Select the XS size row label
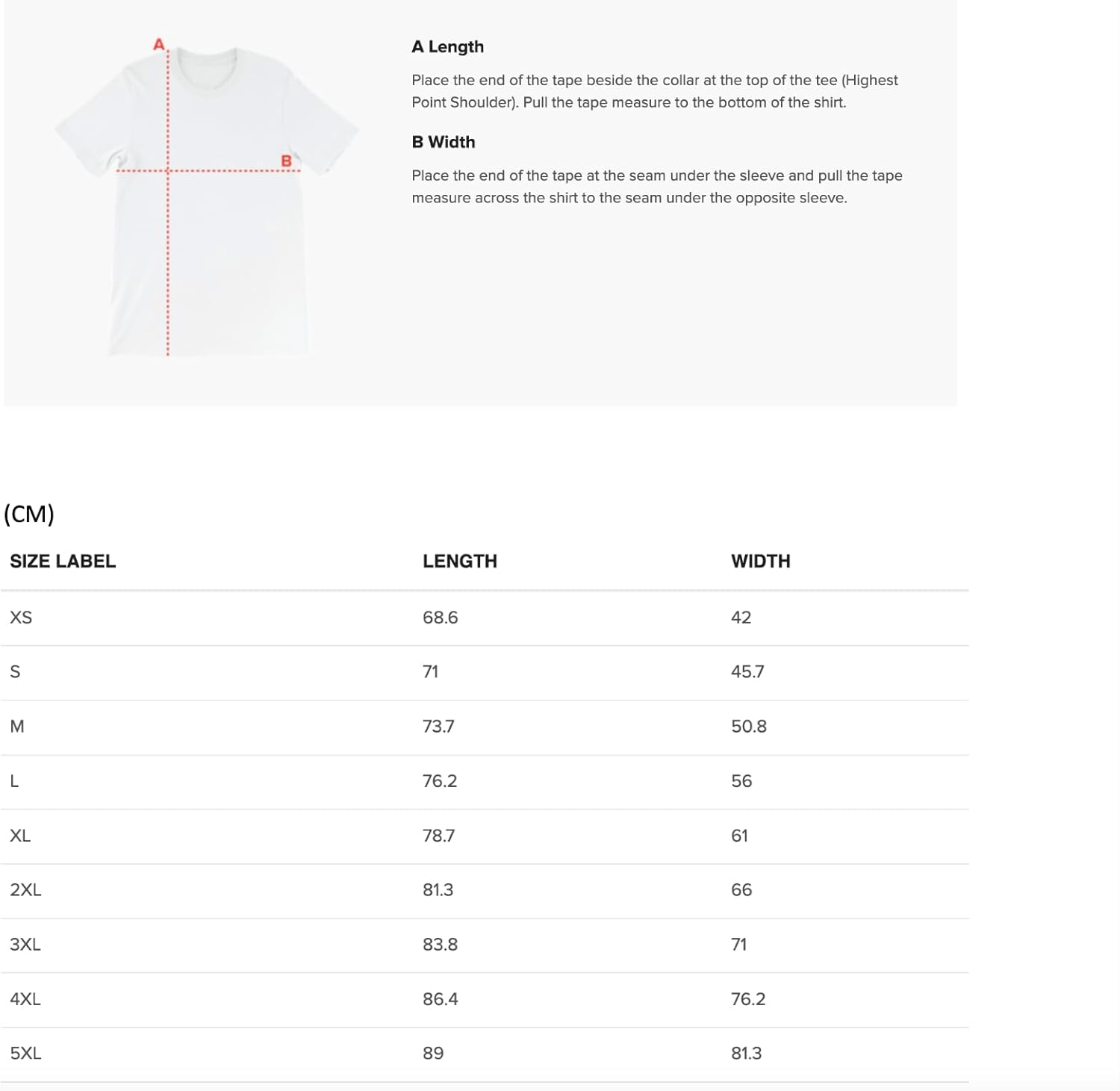This screenshot has width=1120, height=1091. click(x=21, y=618)
